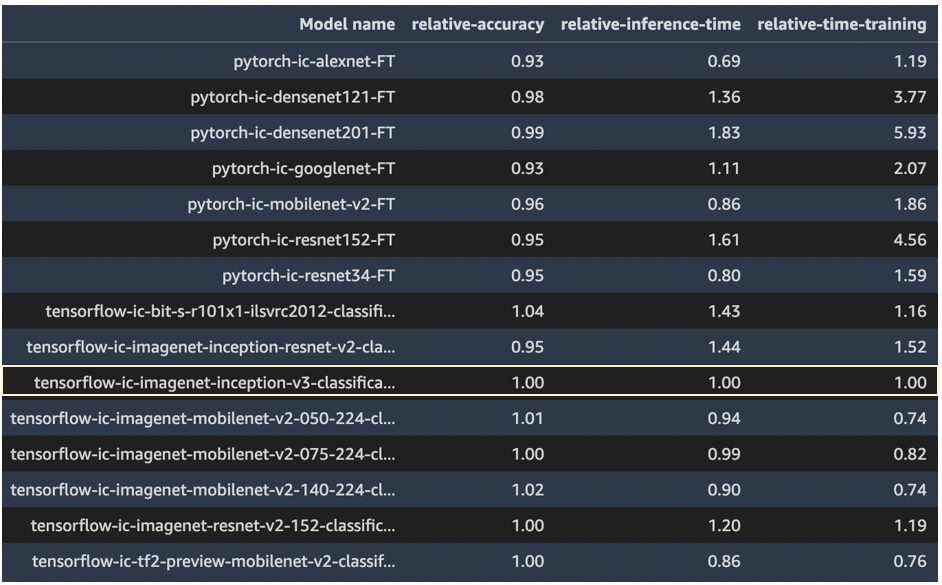Click alexnet training time value 1.19
The height and width of the screenshot is (585, 942).
point(910,61)
